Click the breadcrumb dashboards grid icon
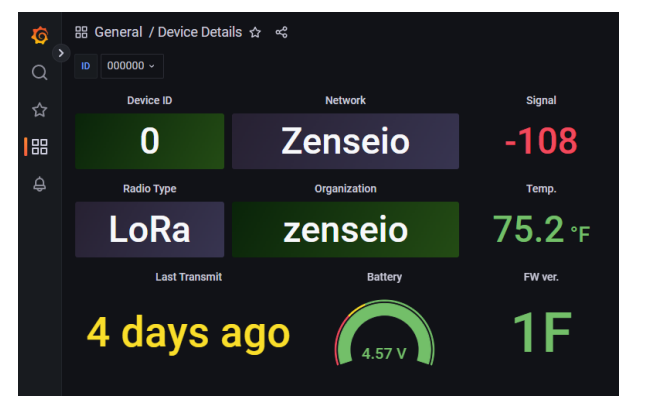Image resolution: width=664 pixels, height=409 pixels. 82,32
